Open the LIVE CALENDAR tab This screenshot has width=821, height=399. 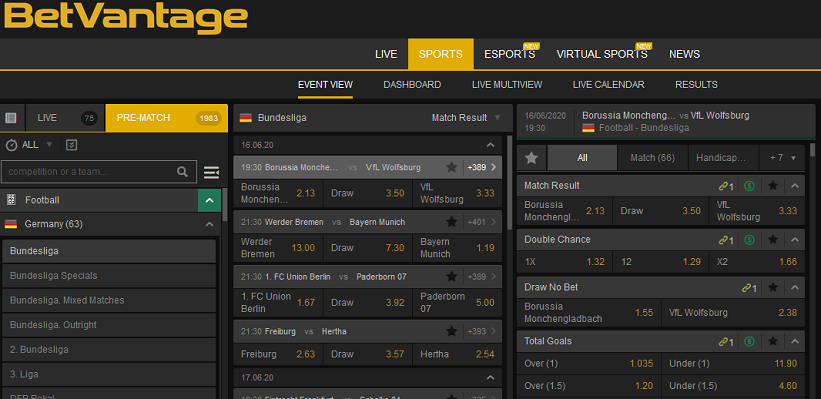coord(608,84)
